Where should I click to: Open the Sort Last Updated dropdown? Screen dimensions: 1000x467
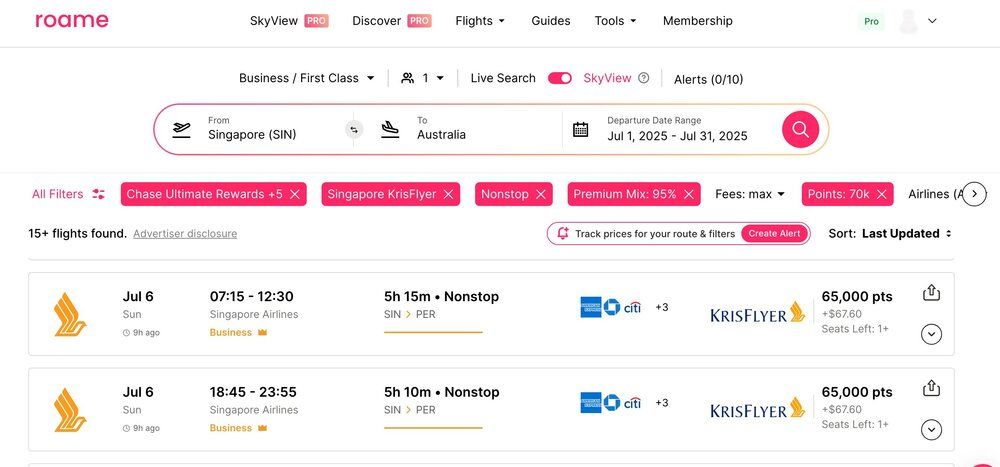point(906,233)
